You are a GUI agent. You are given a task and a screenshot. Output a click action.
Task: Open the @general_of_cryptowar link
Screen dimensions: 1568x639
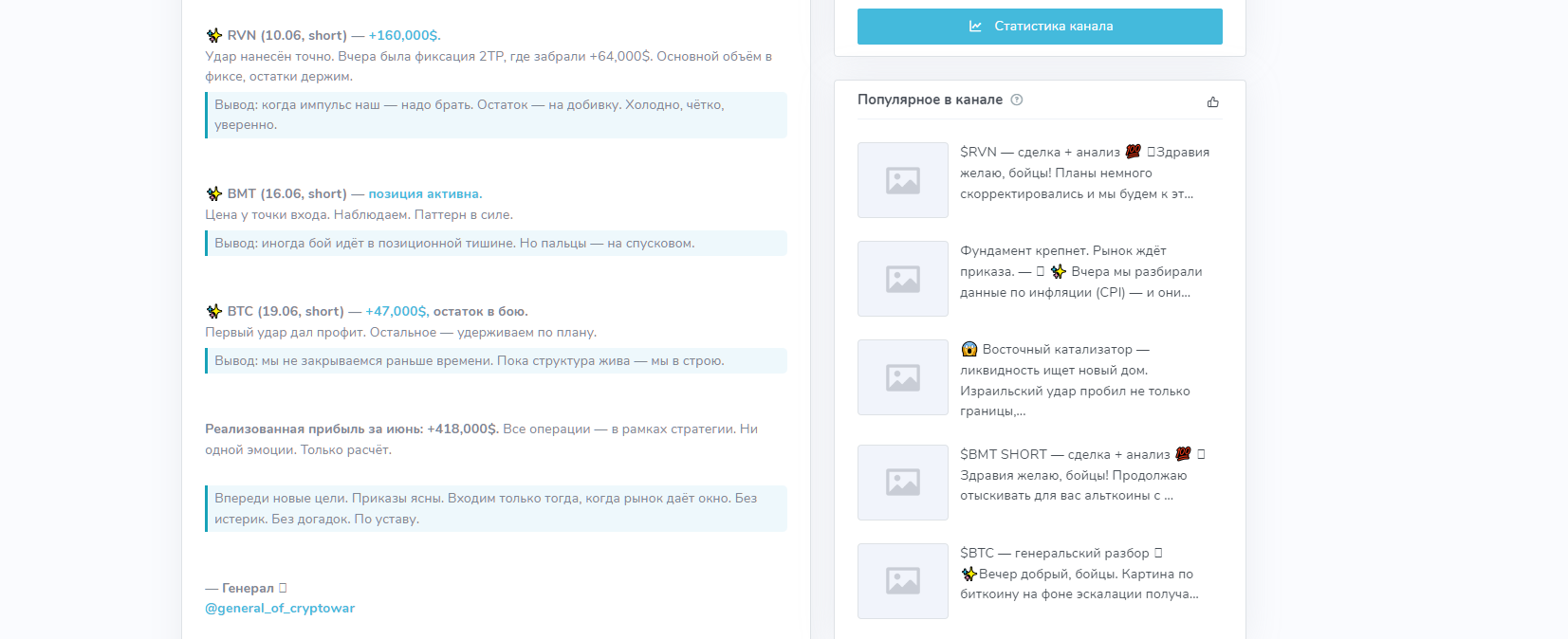pos(280,608)
